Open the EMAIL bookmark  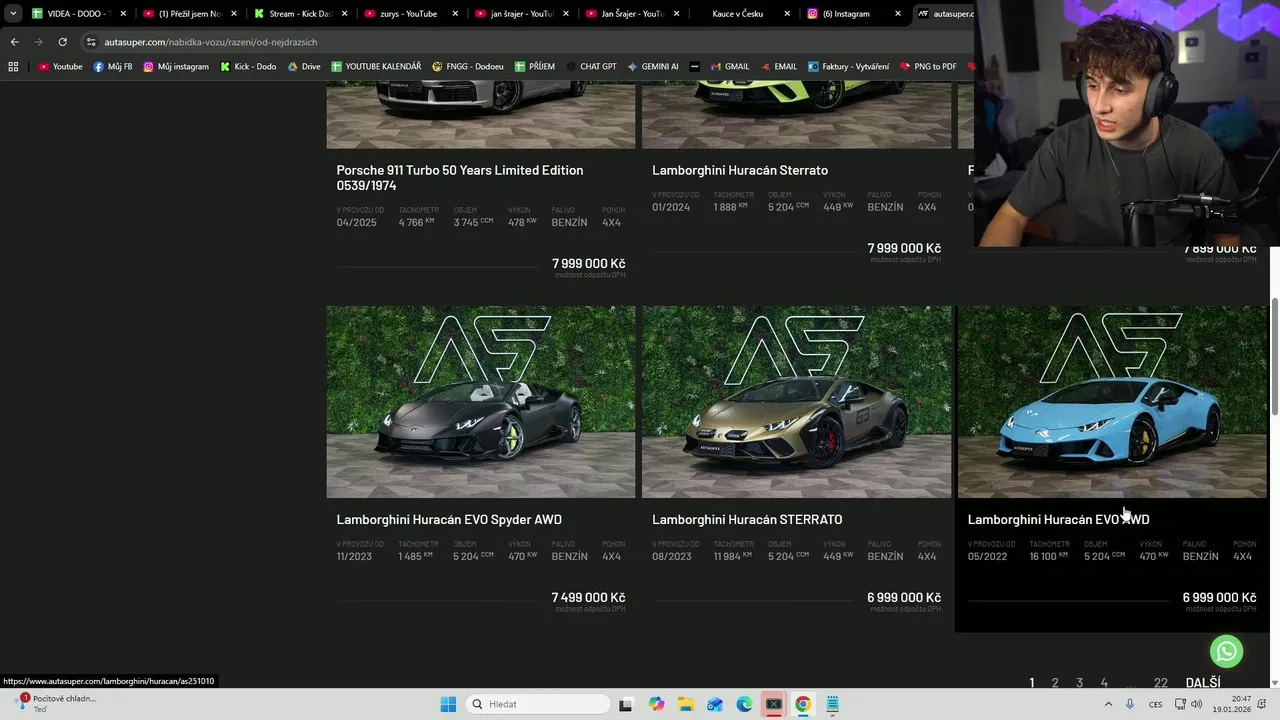click(778, 67)
